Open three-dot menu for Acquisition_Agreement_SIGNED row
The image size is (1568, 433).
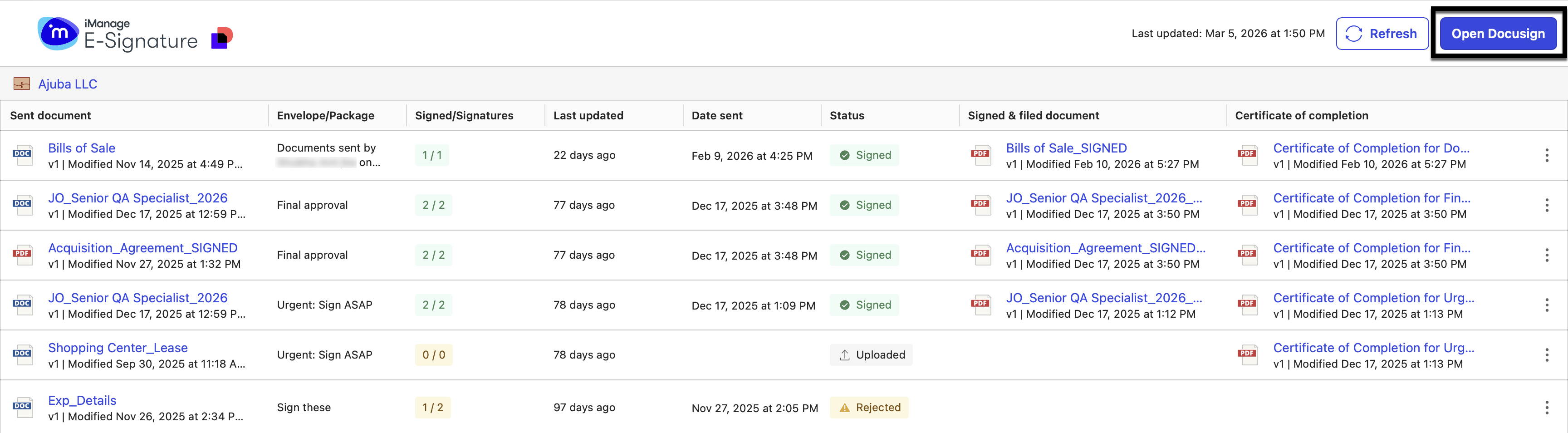point(1547,255)
